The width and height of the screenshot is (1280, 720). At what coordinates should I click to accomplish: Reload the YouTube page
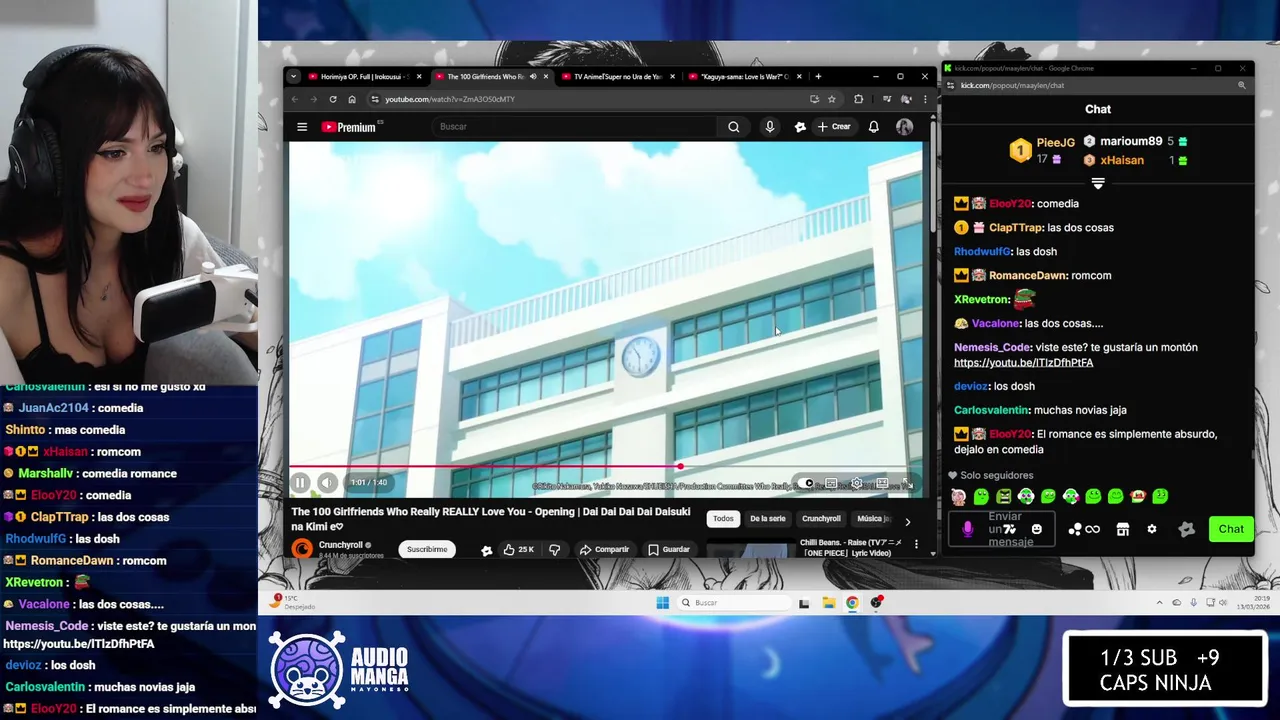point(333,99)
